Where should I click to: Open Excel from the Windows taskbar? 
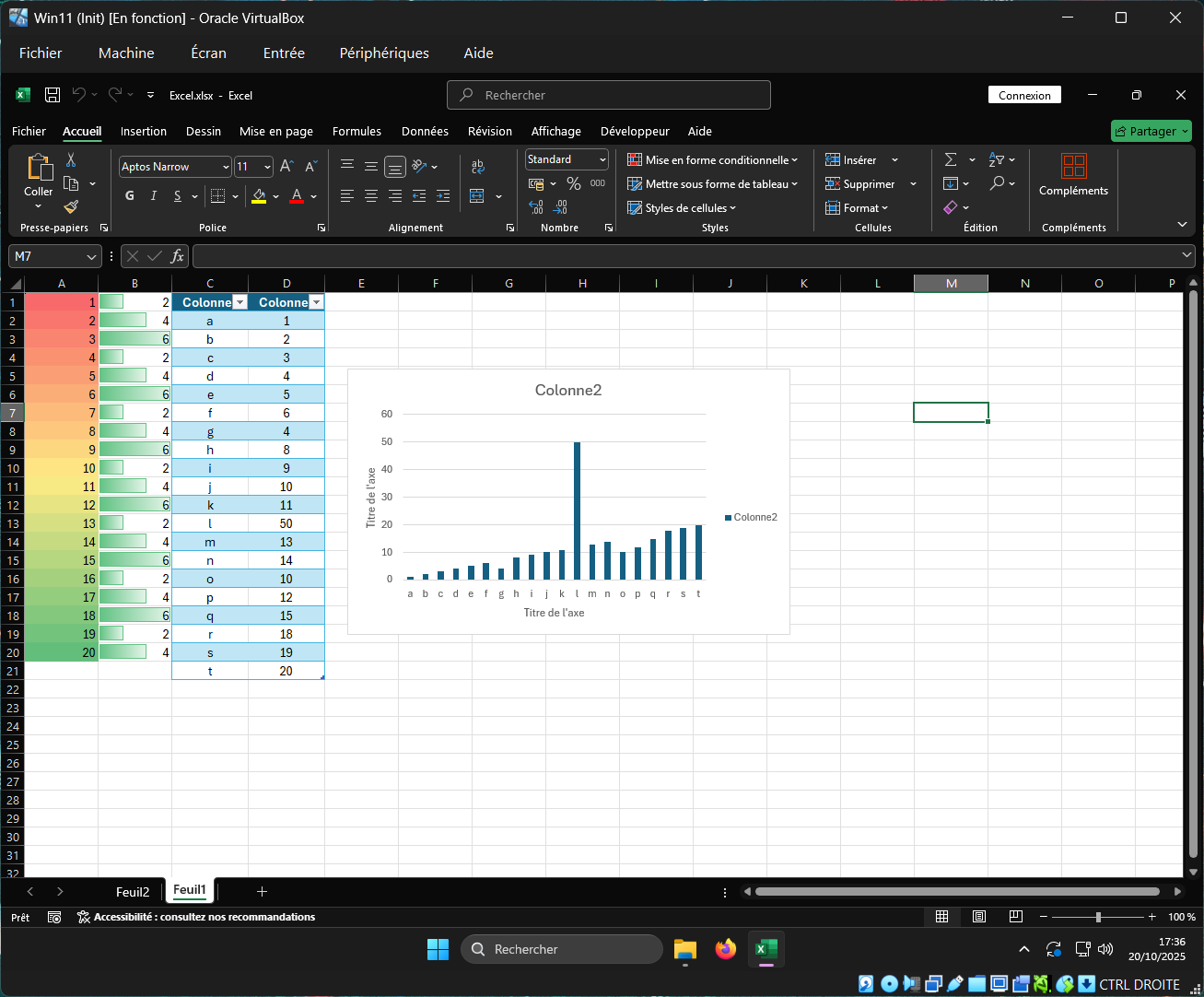click(x=766, y=949)
